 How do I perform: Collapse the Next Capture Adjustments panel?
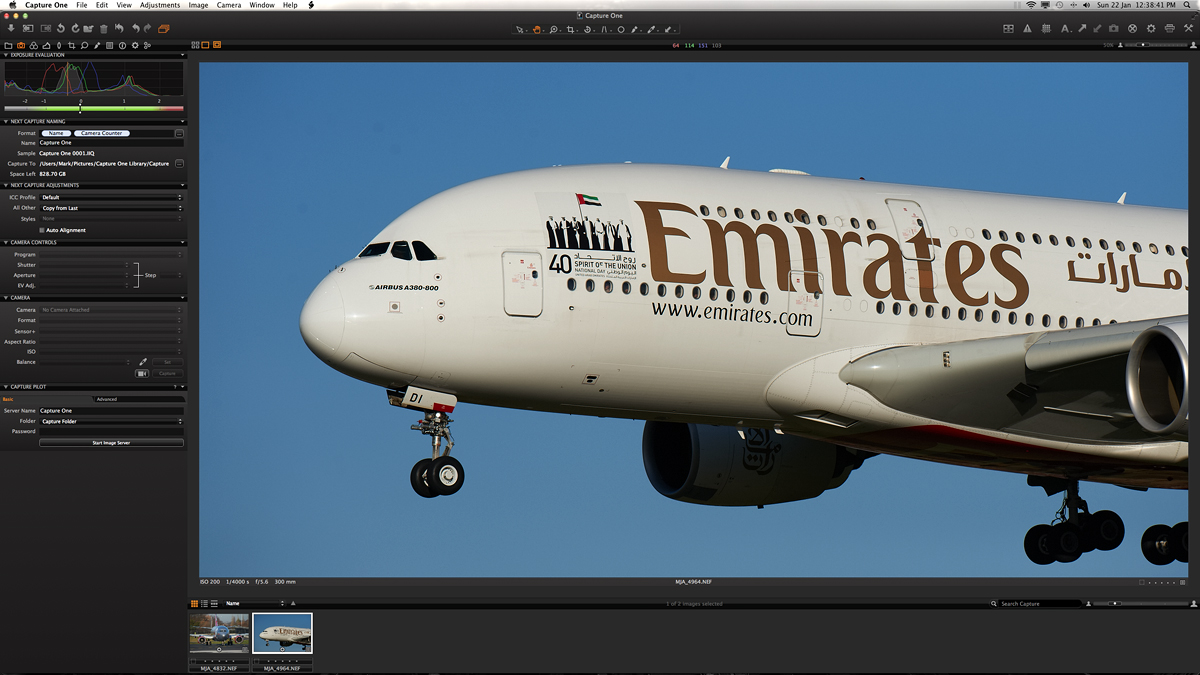(x=5, y=185)
